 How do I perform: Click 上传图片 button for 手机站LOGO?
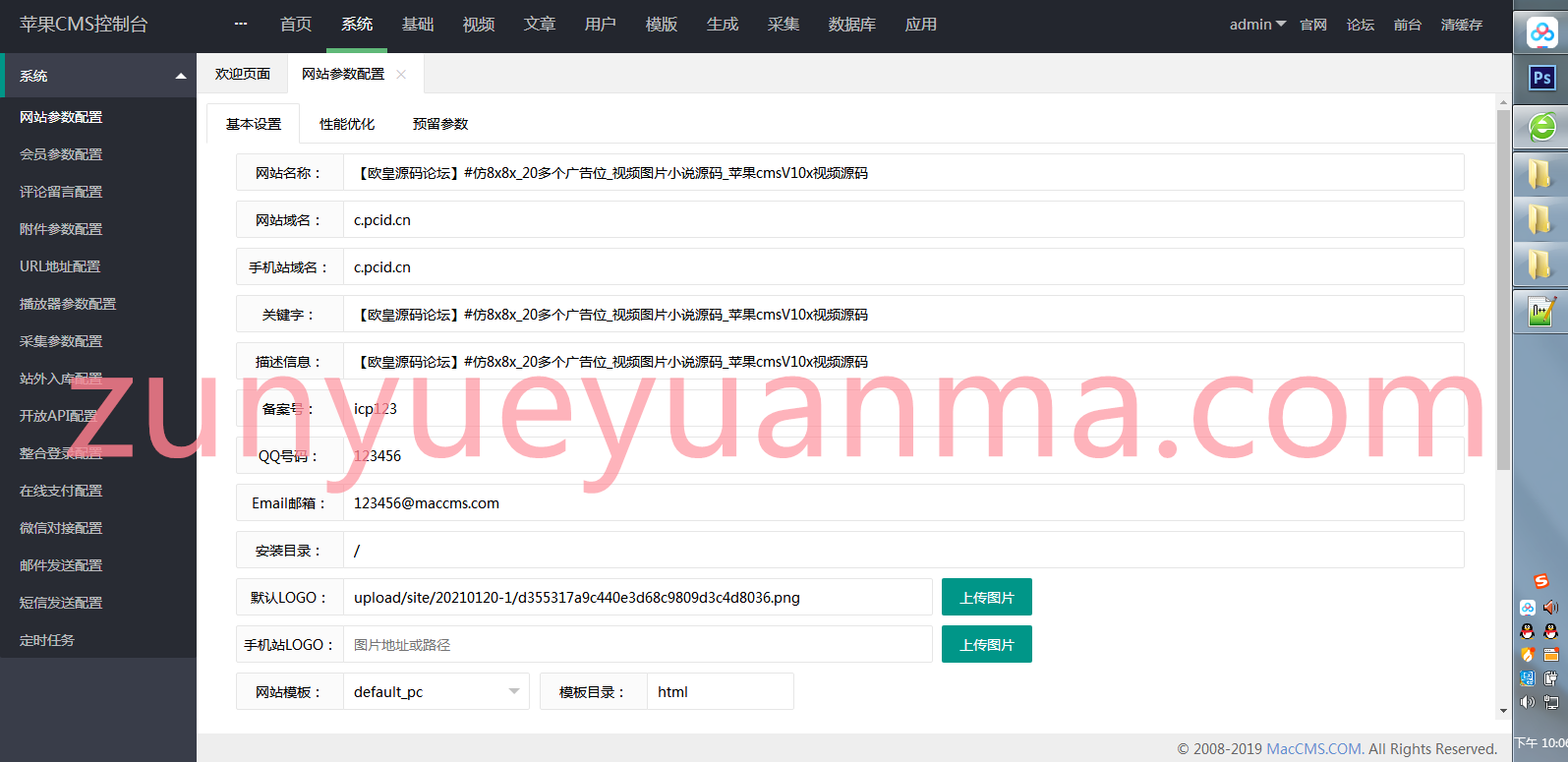(987, 644)
